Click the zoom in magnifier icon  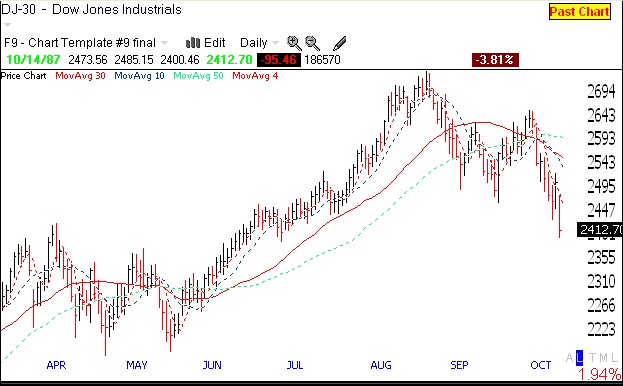click(294, 43)
